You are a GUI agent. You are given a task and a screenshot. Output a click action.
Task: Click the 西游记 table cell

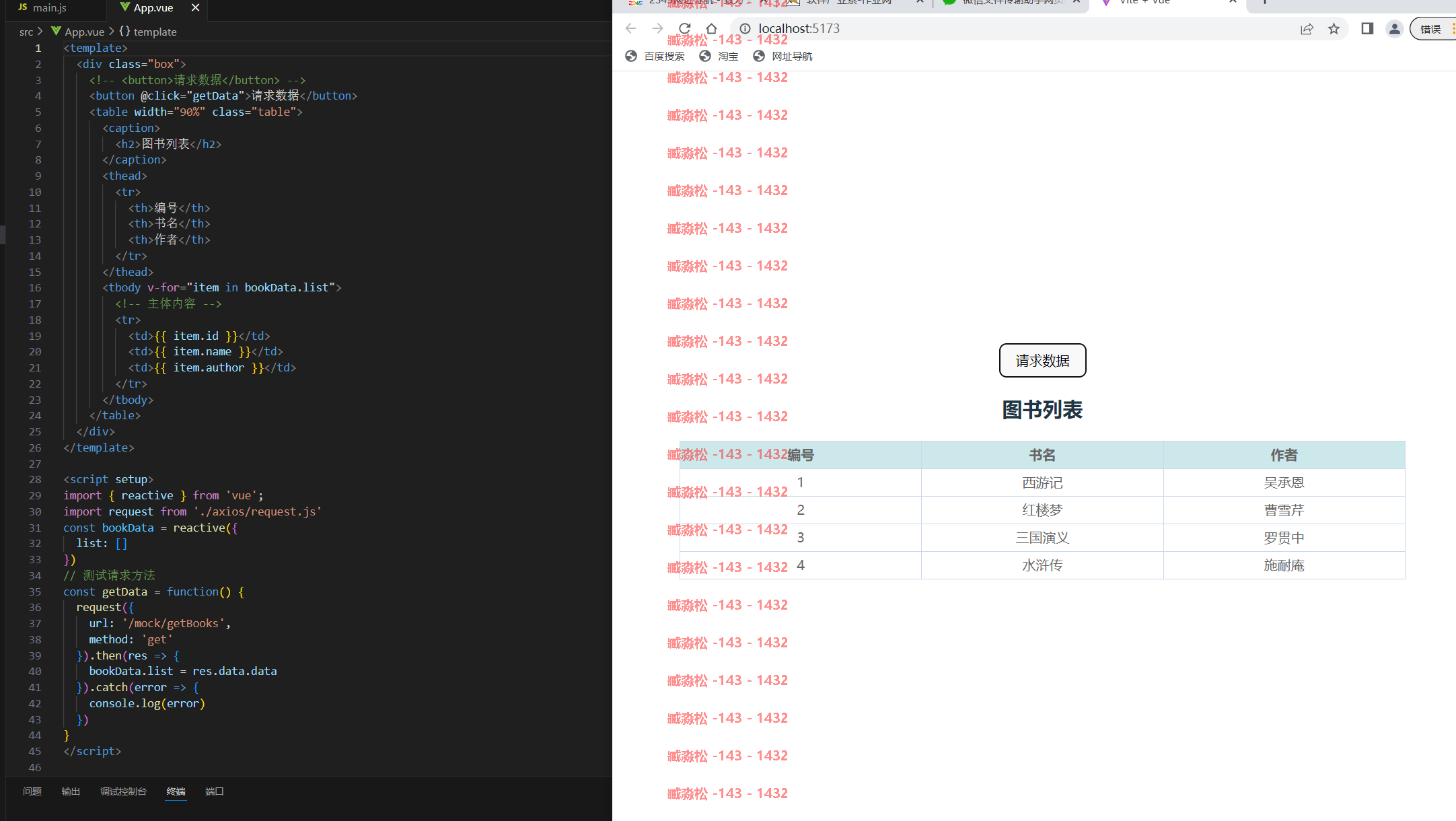click(x=1042, y=483)
